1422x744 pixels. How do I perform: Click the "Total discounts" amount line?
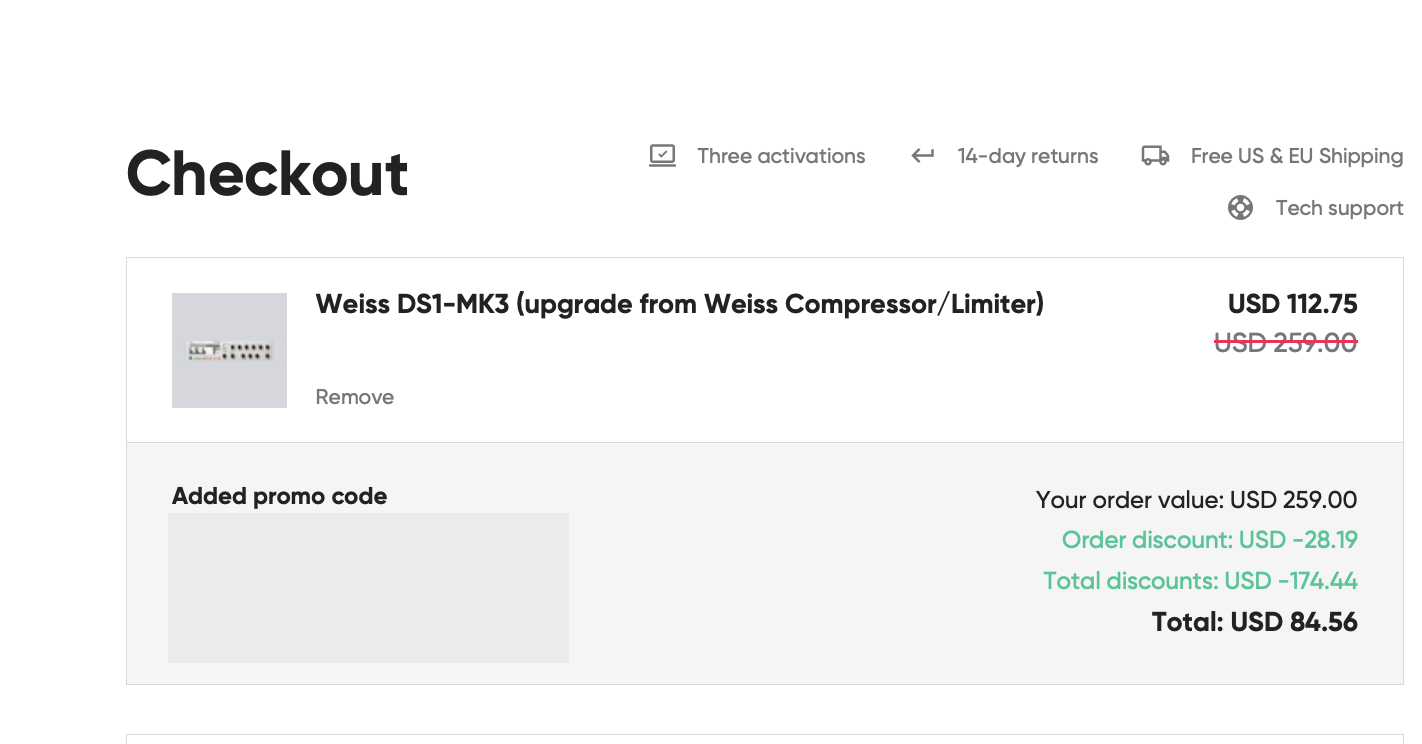click(x=1200, y=581)
